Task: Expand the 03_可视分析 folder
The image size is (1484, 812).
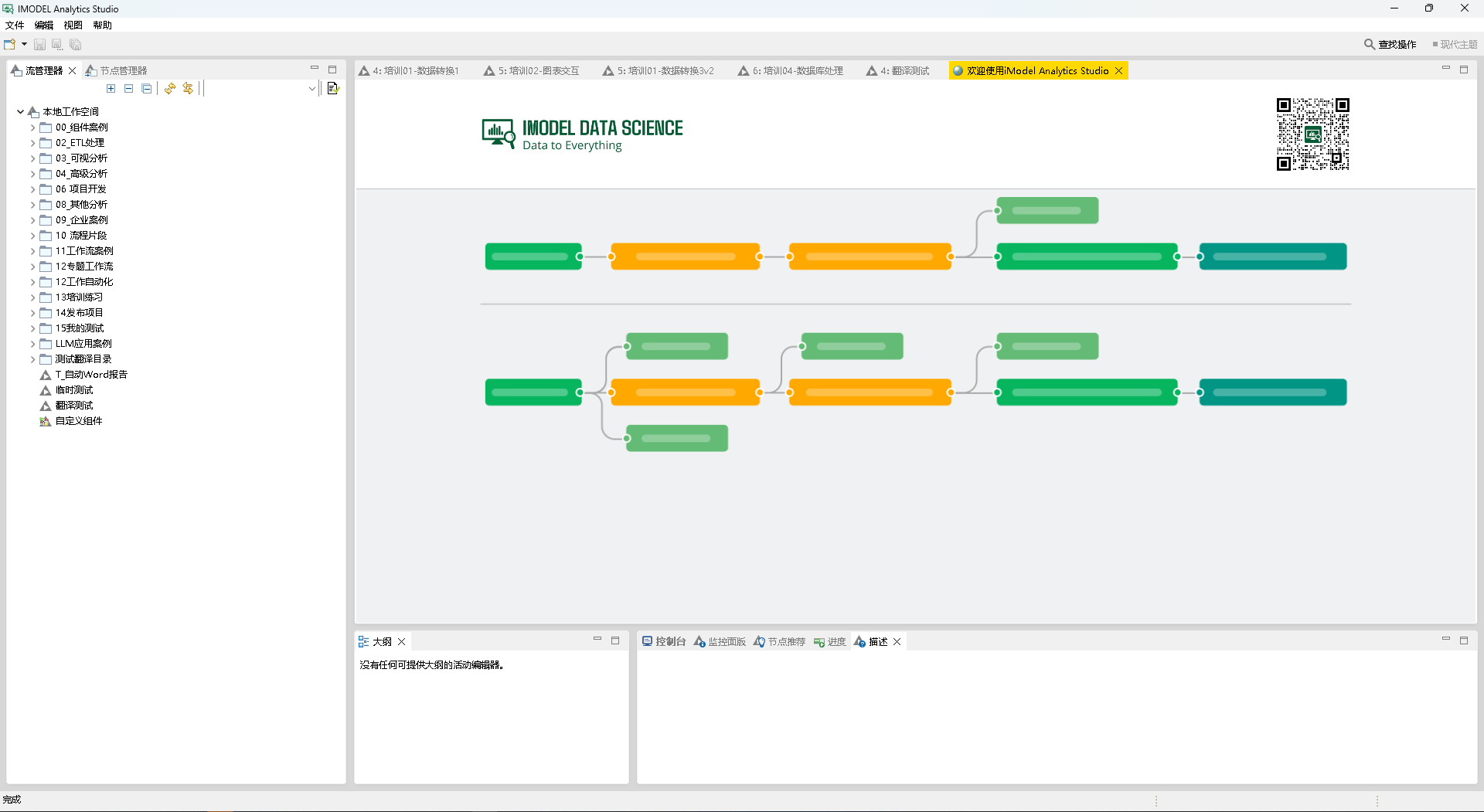Action: click(33, 158)
